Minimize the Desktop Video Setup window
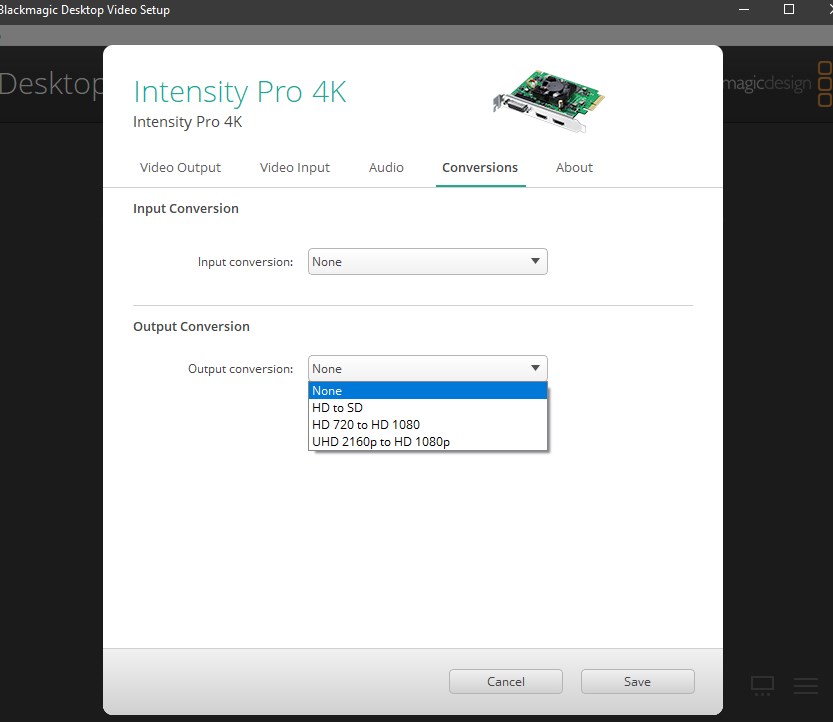Screen dimensions: 833x722 point(744,10)
